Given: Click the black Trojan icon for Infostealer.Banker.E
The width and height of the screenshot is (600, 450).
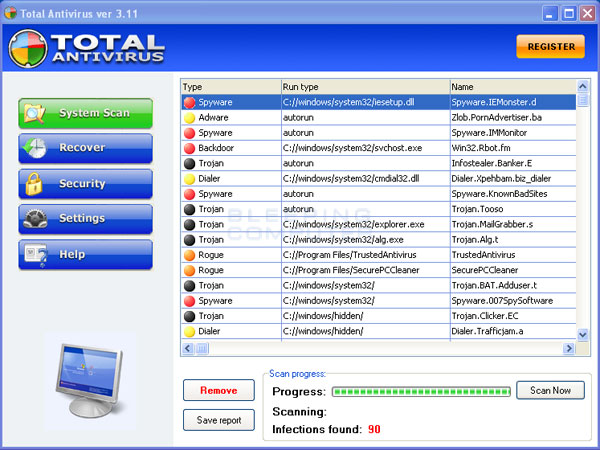Looking at the screenshot, I should coord(189,163).
